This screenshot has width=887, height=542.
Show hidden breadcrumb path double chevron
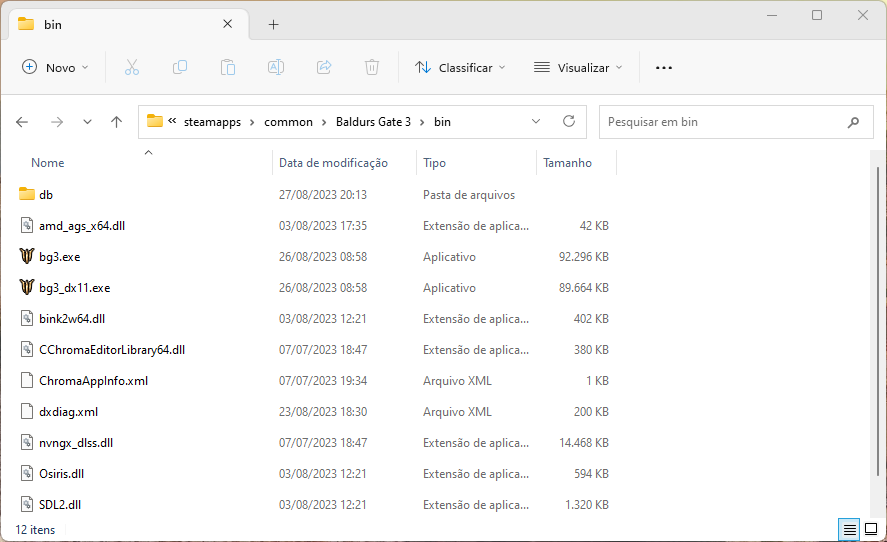[x=173, y=121]
